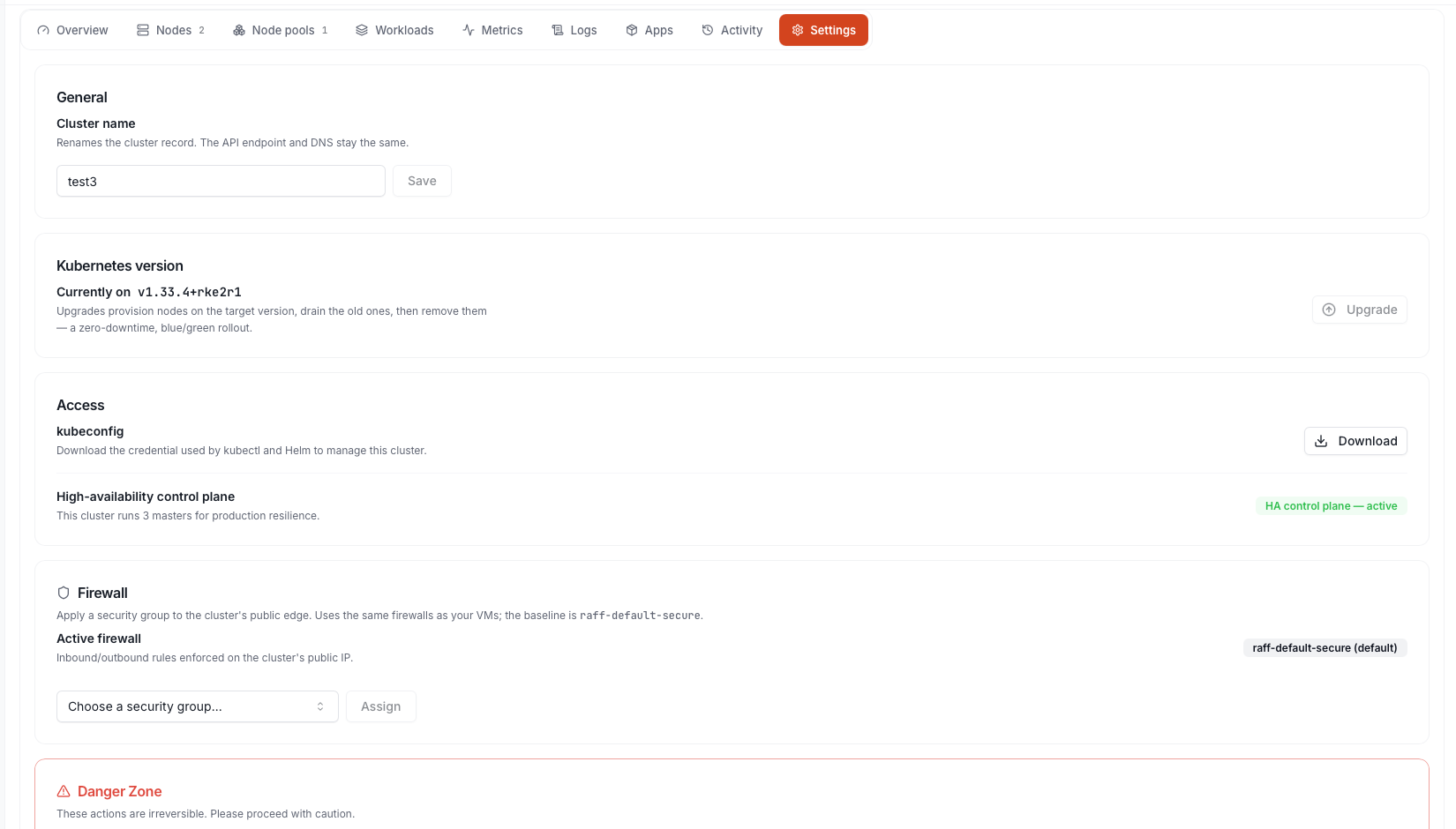This screenshot has height=829, width=1456.
Task: Open the security group dropdown
Action: coord(198,706)
